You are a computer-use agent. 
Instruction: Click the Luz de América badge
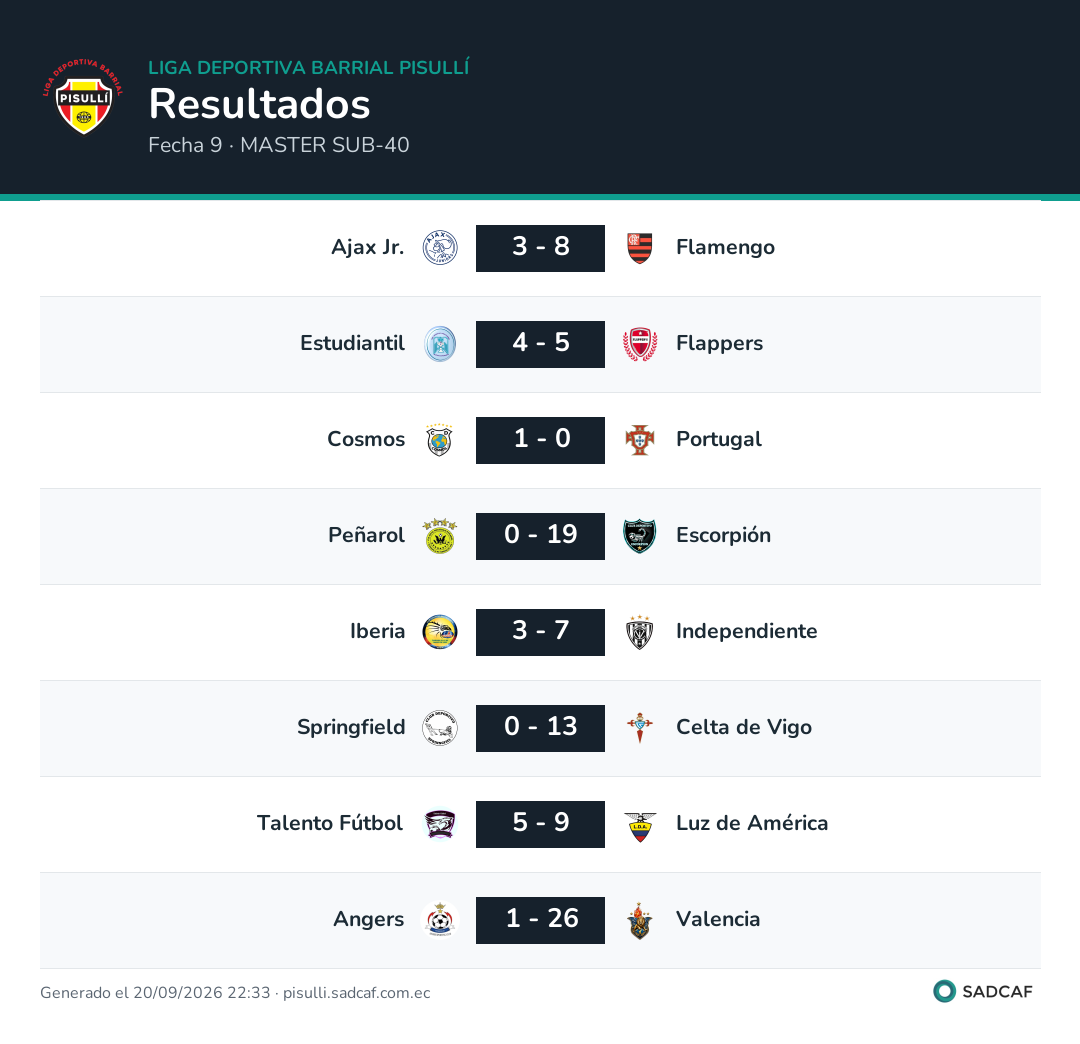(x=640, y=824)
